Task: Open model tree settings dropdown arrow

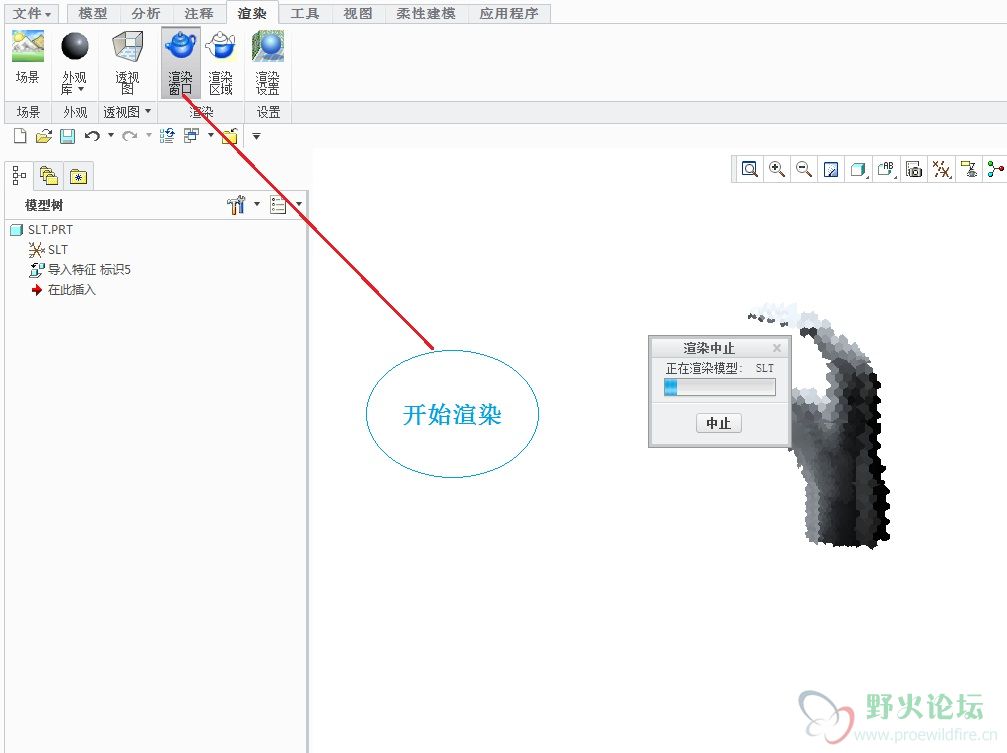Action: point(257,204)
